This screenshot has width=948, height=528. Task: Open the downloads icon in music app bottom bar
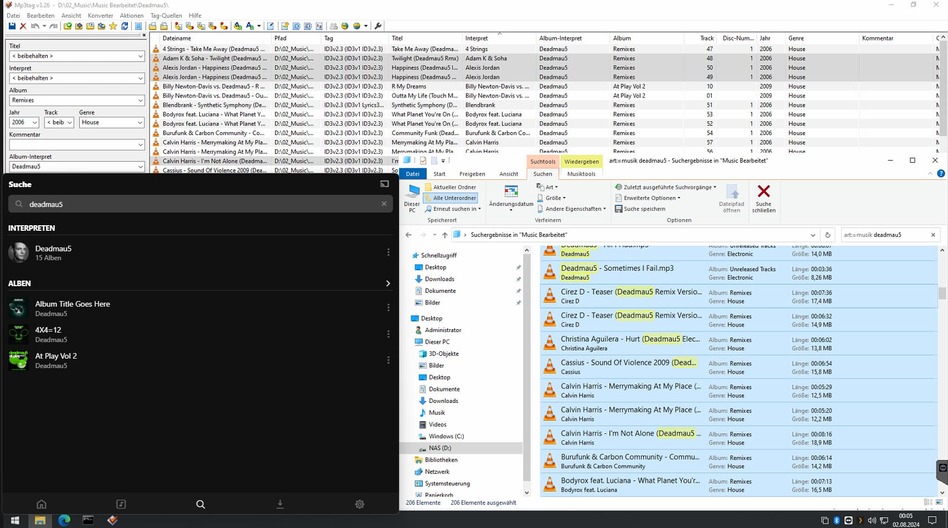tap(280, 504)
